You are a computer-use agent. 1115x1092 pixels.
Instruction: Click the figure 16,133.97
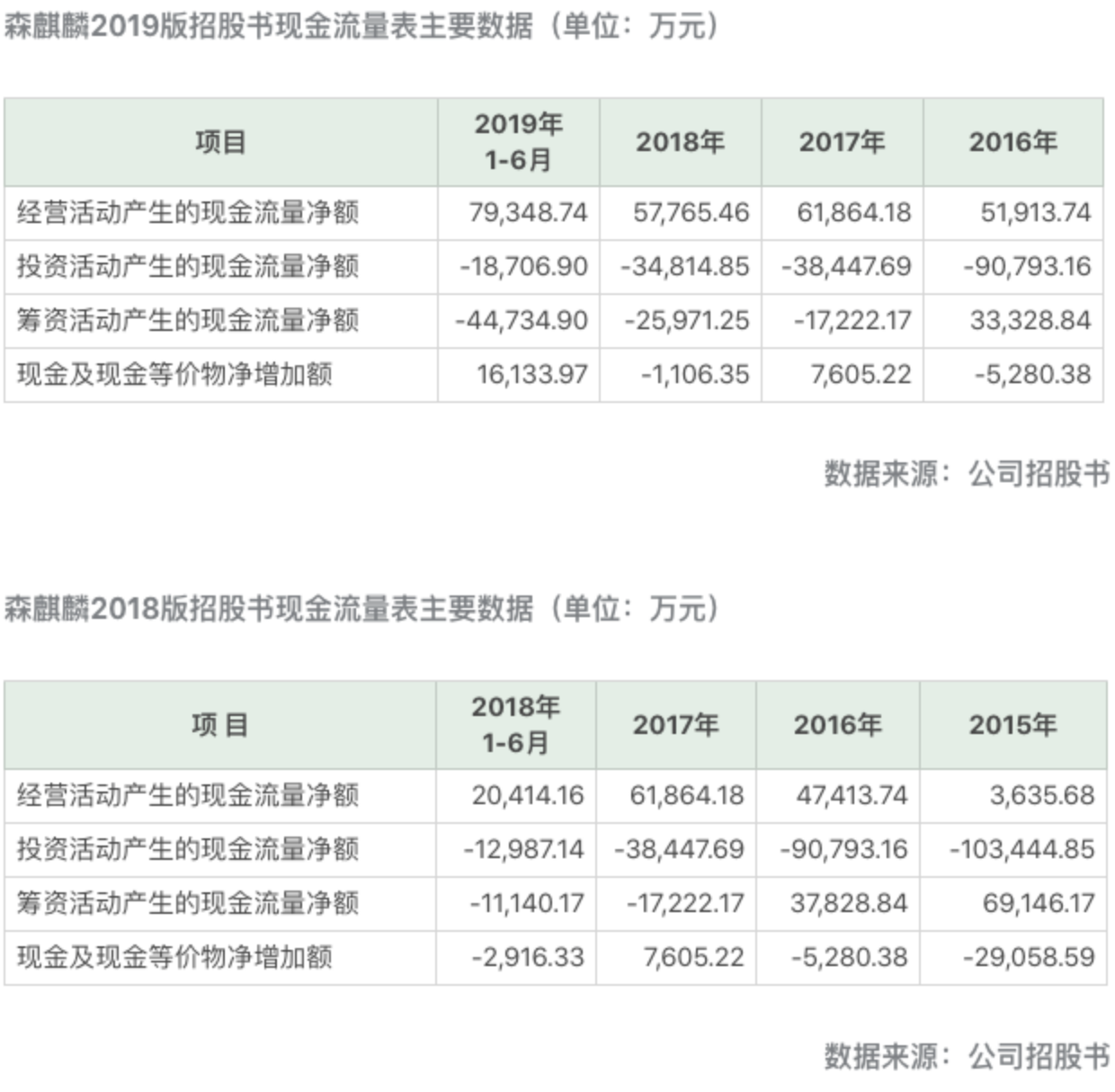[x=532, y=374]
